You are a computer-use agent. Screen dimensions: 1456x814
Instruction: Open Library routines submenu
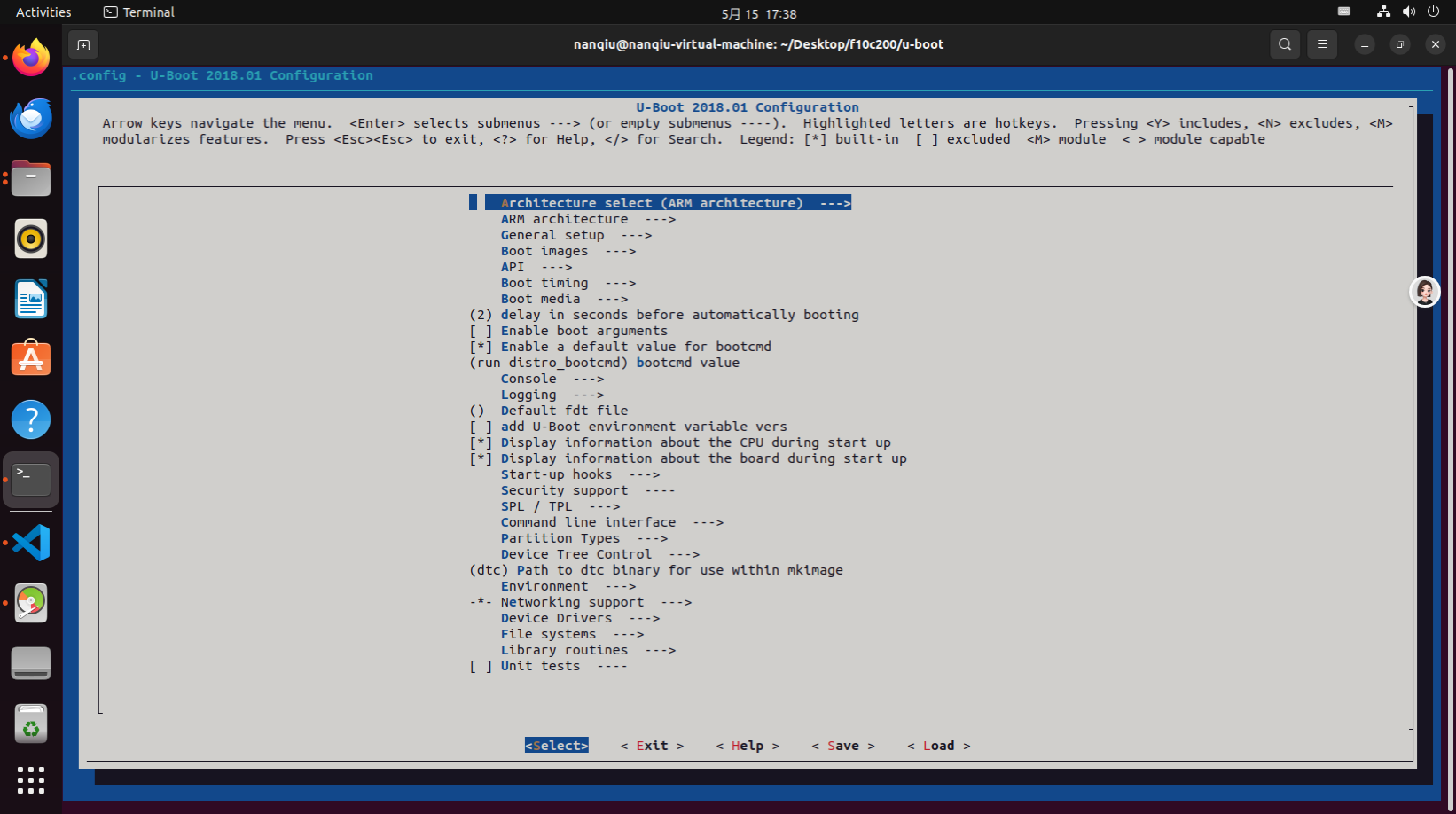click(x=588, y=650)
